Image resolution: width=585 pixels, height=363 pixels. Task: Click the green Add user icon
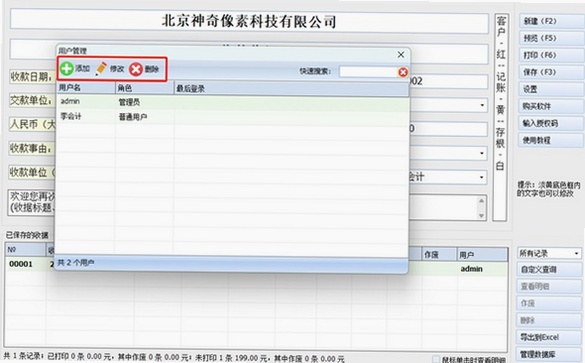[x=67, y=69]
